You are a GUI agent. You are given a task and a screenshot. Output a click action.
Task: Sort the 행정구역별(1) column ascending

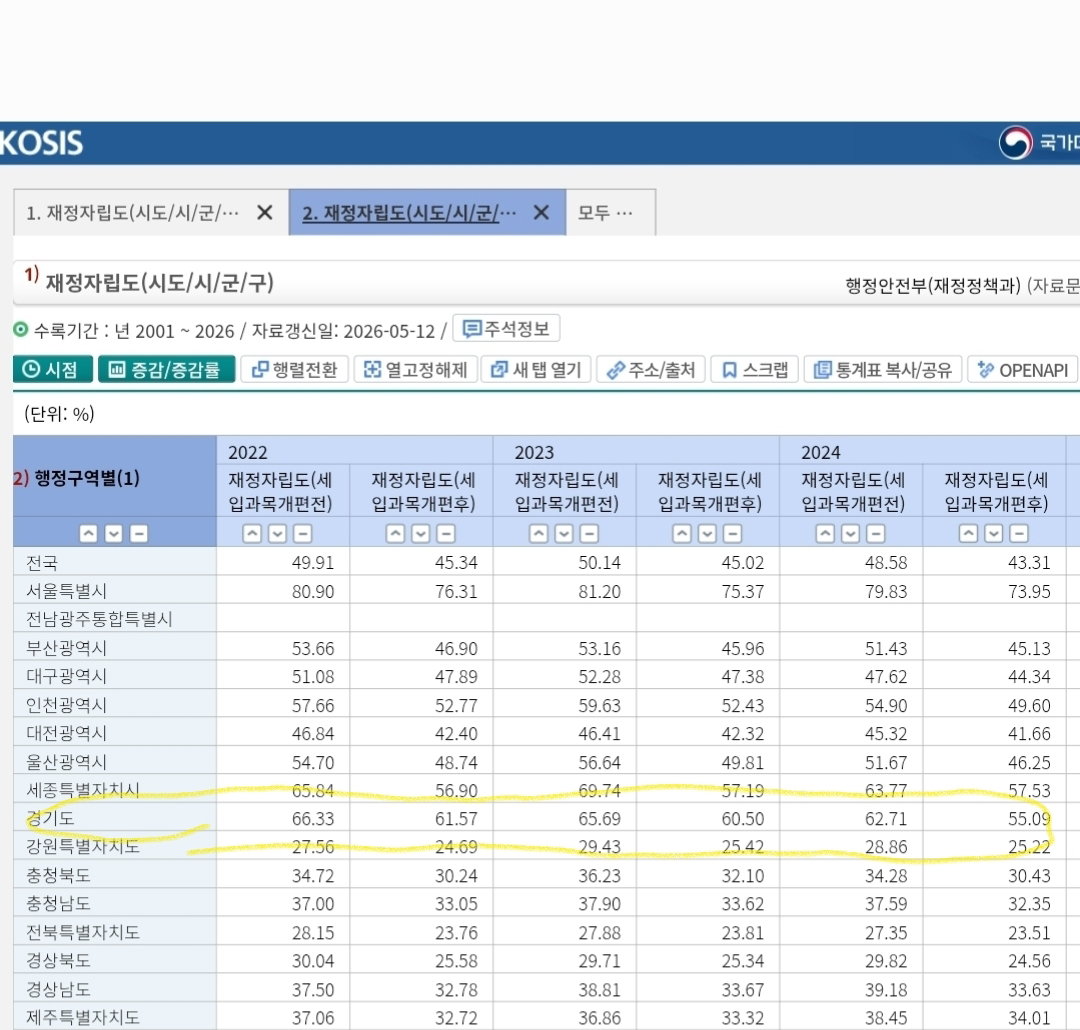[88, 533]
